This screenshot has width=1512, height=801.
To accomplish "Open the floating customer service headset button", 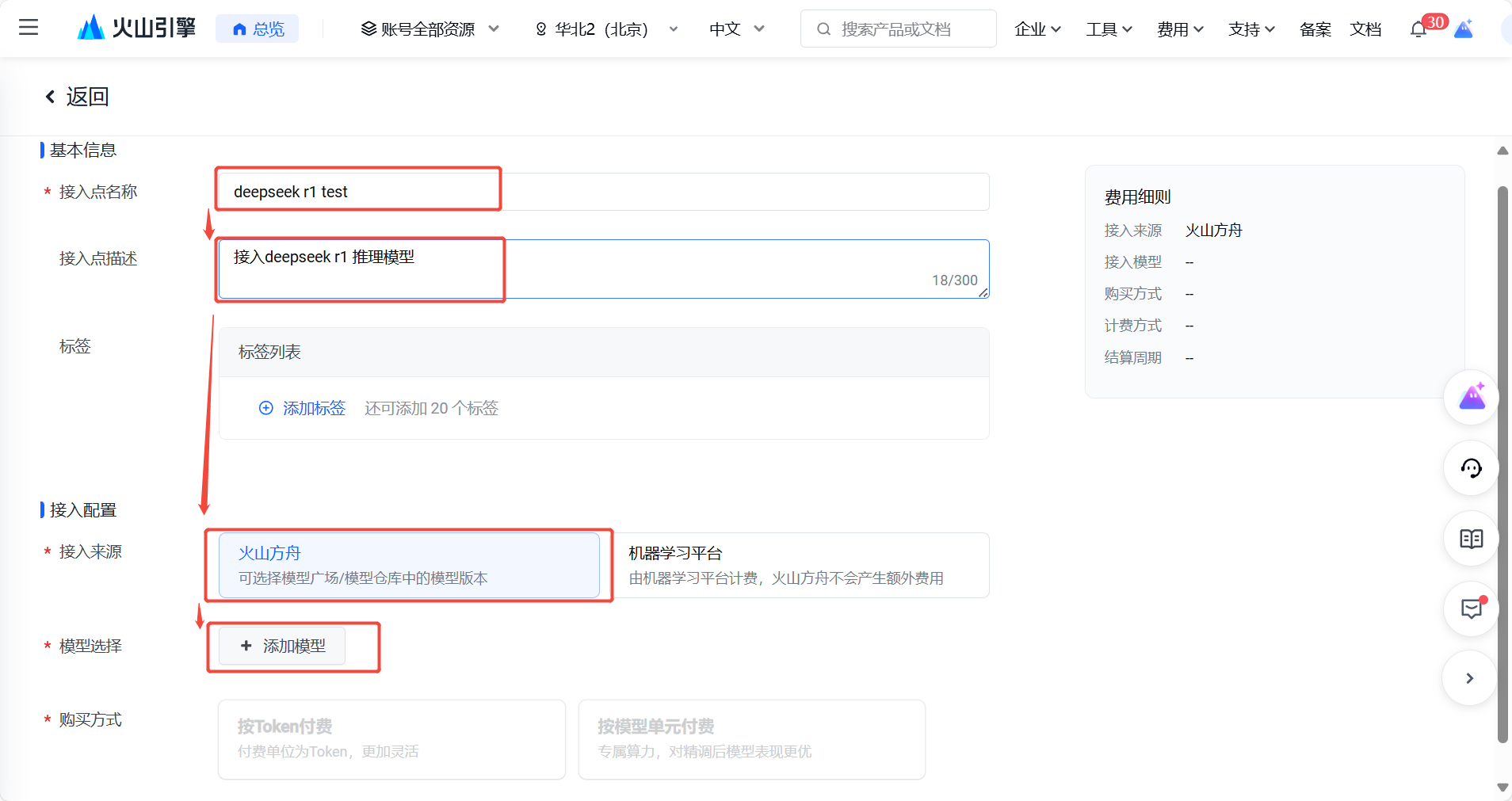I will [x=1472, y=468].
